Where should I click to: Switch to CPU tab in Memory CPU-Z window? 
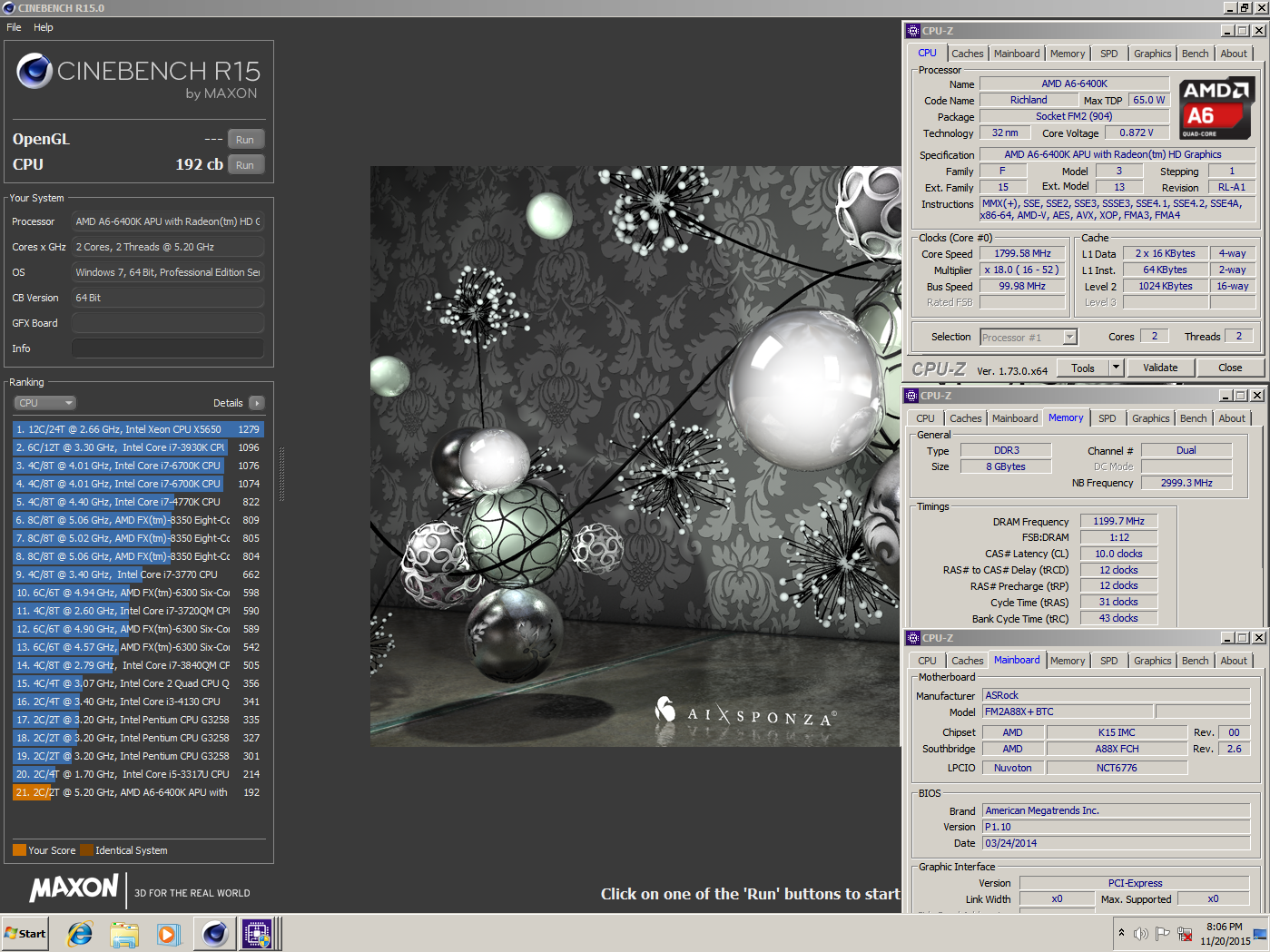click(925, 418)
